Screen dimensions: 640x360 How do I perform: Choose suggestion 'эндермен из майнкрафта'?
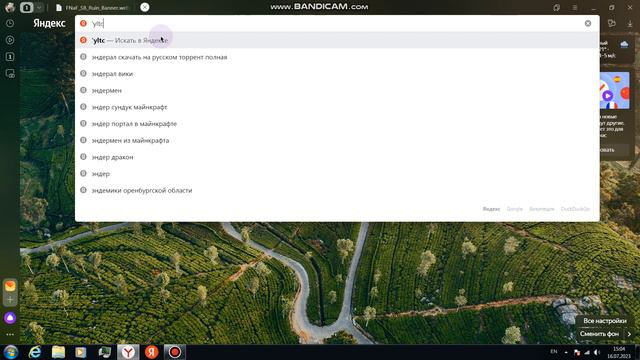337,140
